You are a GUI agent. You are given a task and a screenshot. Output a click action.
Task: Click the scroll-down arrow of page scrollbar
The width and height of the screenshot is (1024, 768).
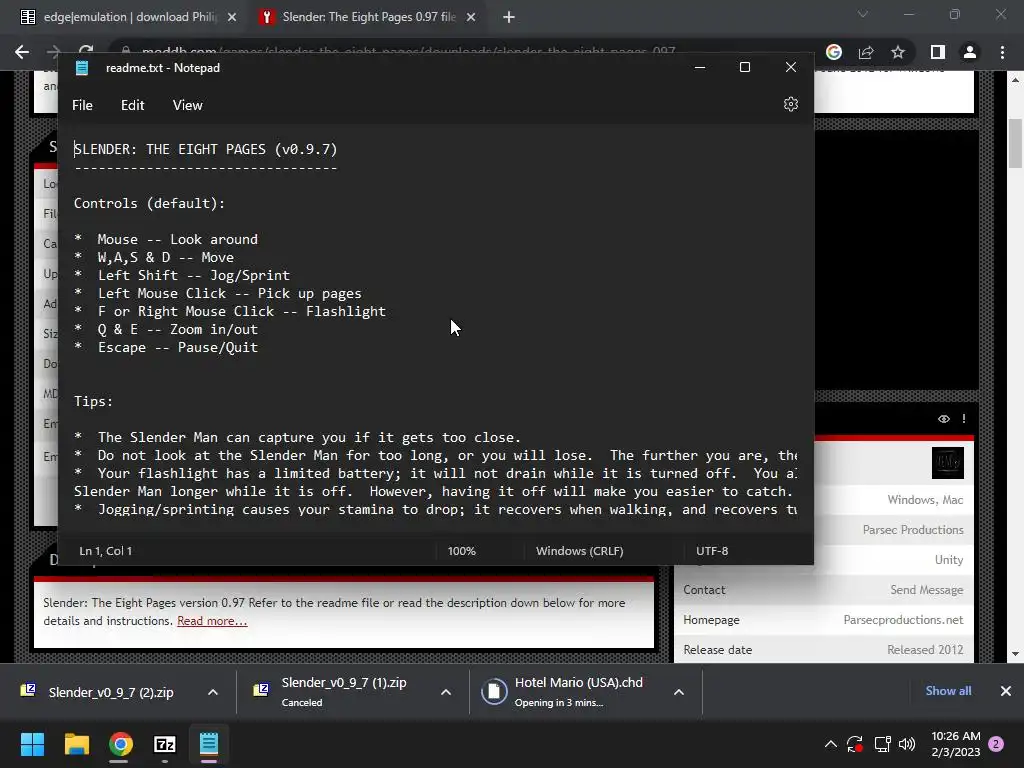[x=1016, y=654]
